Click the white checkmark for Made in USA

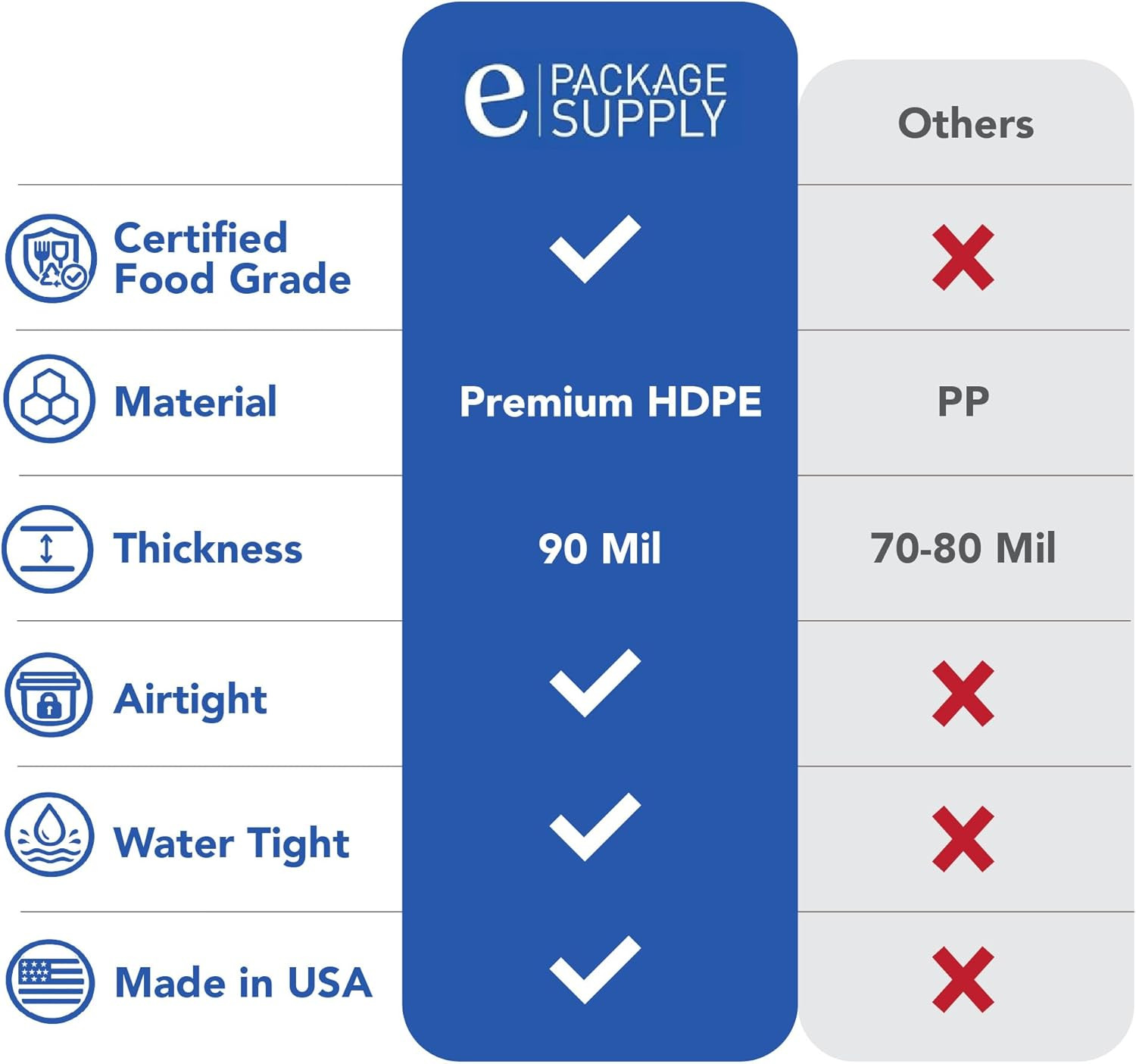(x=595, y=970)
